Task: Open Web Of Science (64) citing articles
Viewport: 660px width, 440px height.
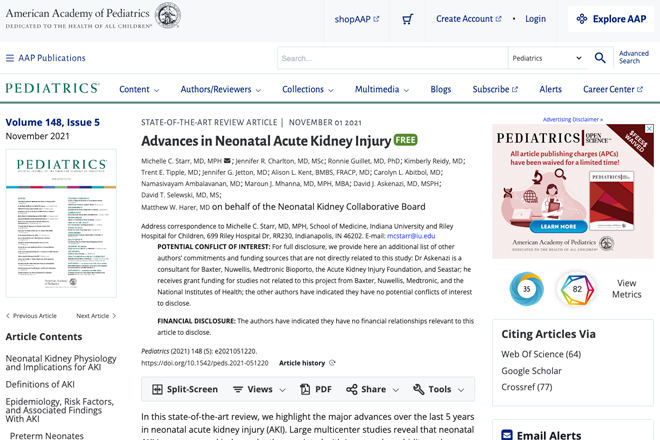Action: click(x=541, y=354)
